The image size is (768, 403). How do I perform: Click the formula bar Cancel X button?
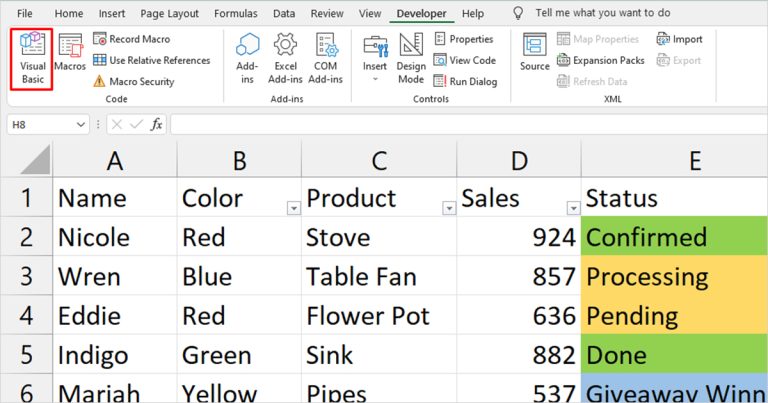coord(117,125)
